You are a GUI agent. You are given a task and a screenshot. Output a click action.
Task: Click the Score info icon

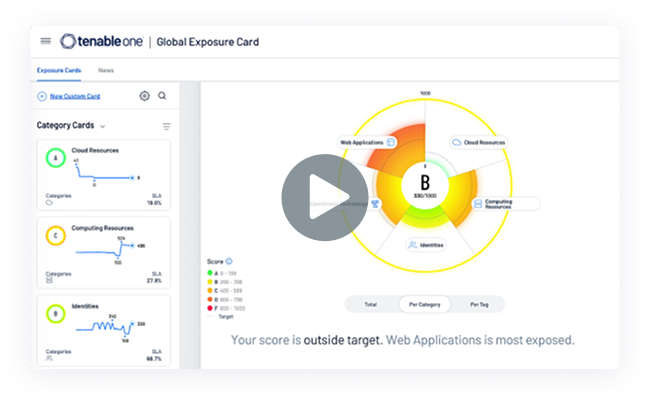pyautogui.click(x=230, y=260)
